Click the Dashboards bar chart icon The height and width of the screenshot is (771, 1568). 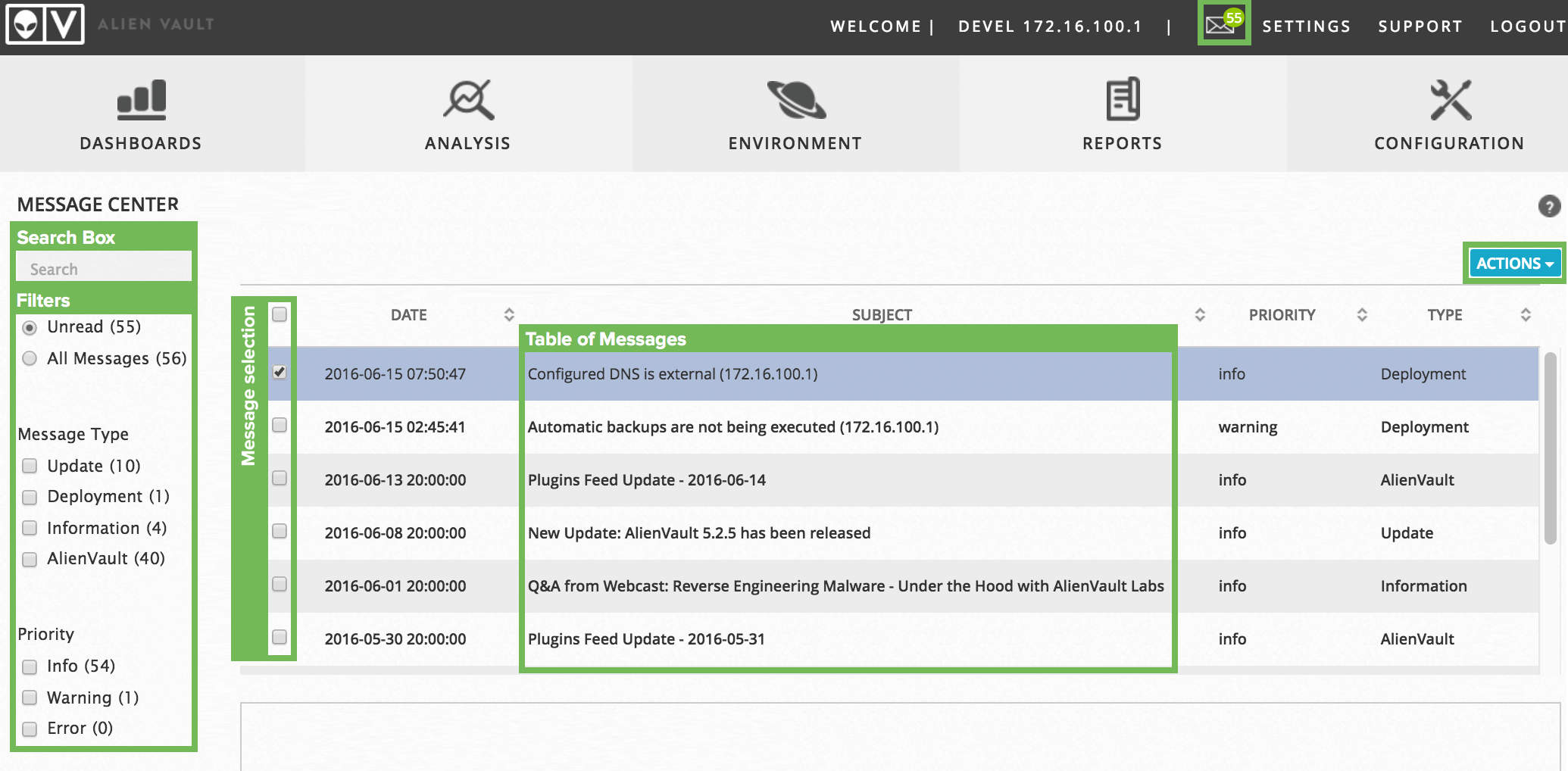coord(142,99)
